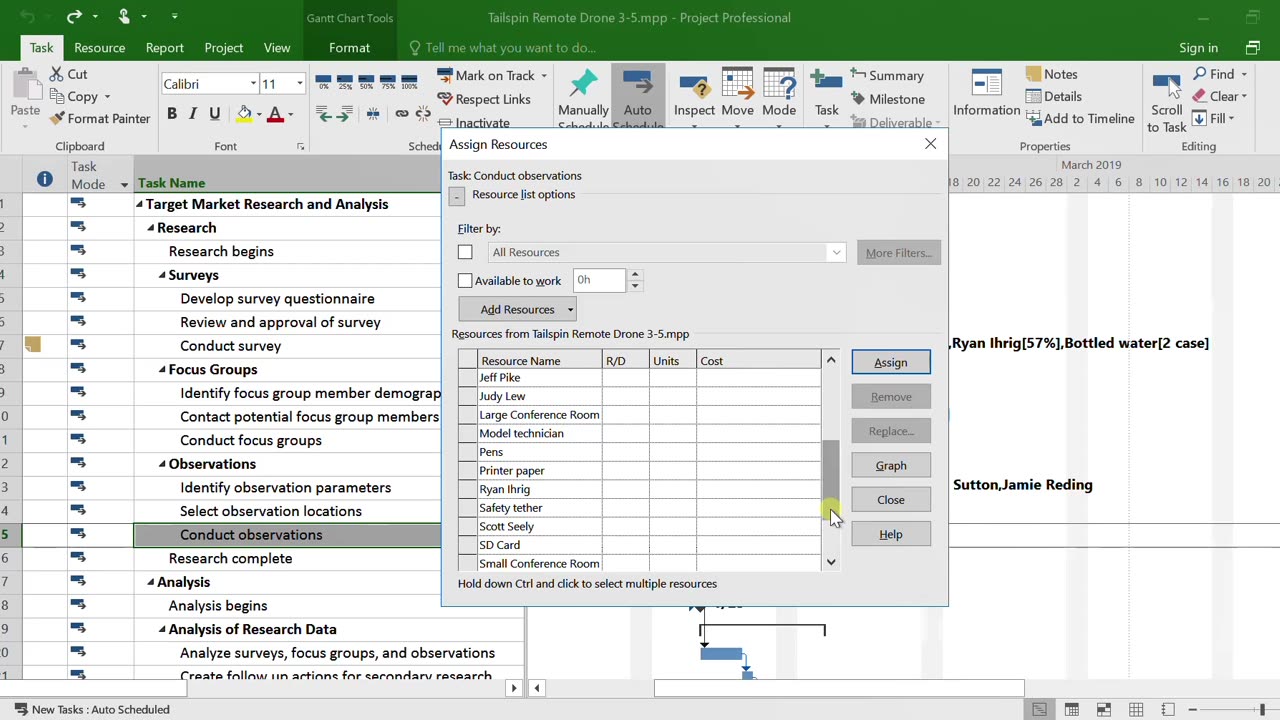Screen dimensions: 1280x720
Task: Click the Move task icon
Action: (737, 85)
